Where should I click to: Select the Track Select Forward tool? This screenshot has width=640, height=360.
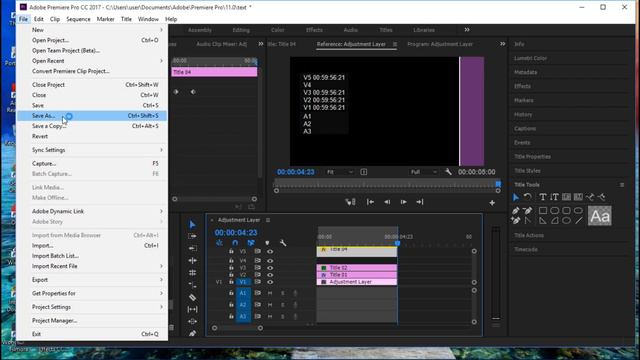[192, 236]
